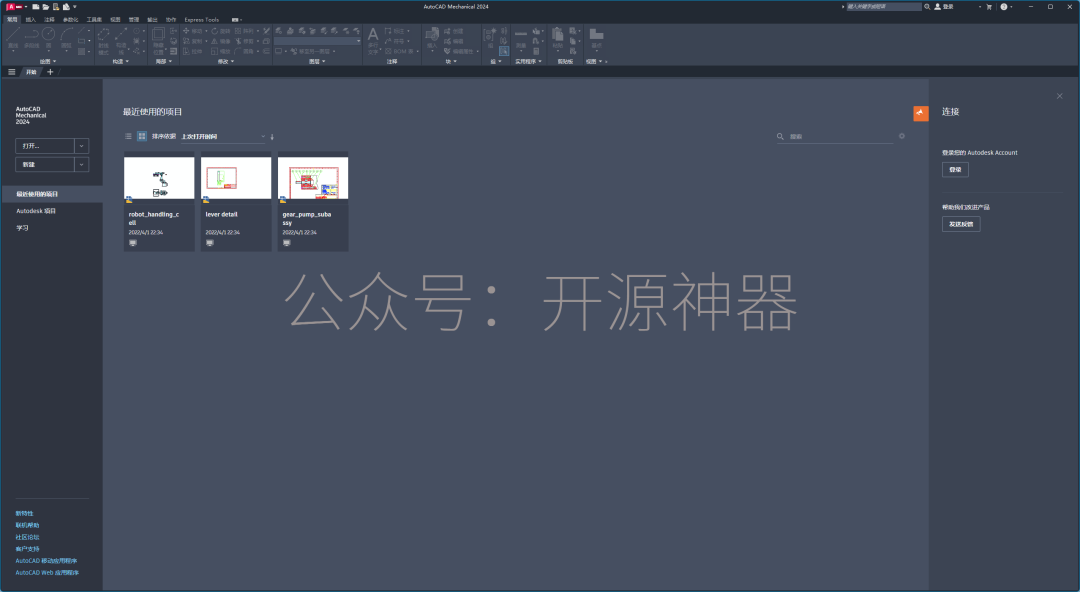
Task: Open the AutoCAD Web 应用程序 link
Action: 47,573
